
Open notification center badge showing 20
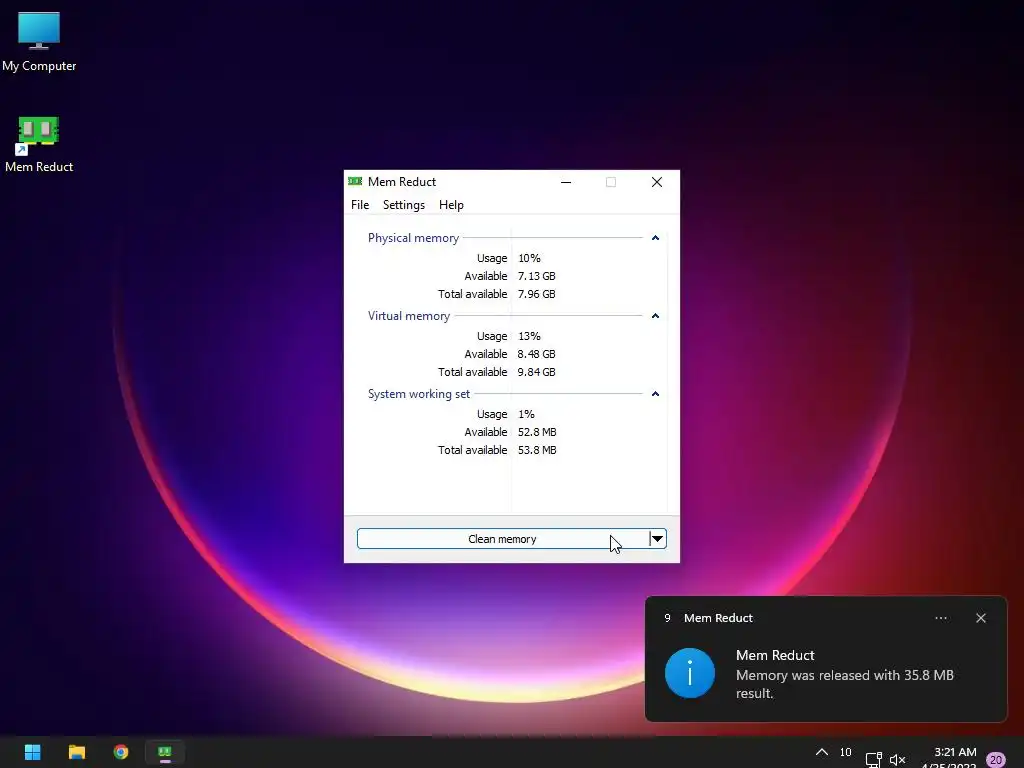[x=995, y=760]
